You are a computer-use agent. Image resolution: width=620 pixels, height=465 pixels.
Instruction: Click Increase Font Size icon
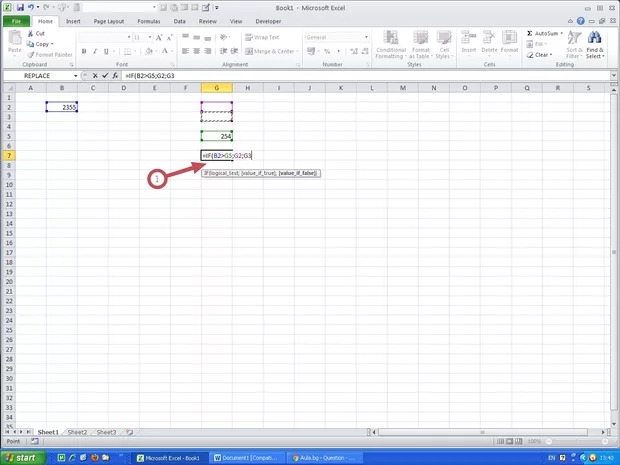(x=159, y=38)
